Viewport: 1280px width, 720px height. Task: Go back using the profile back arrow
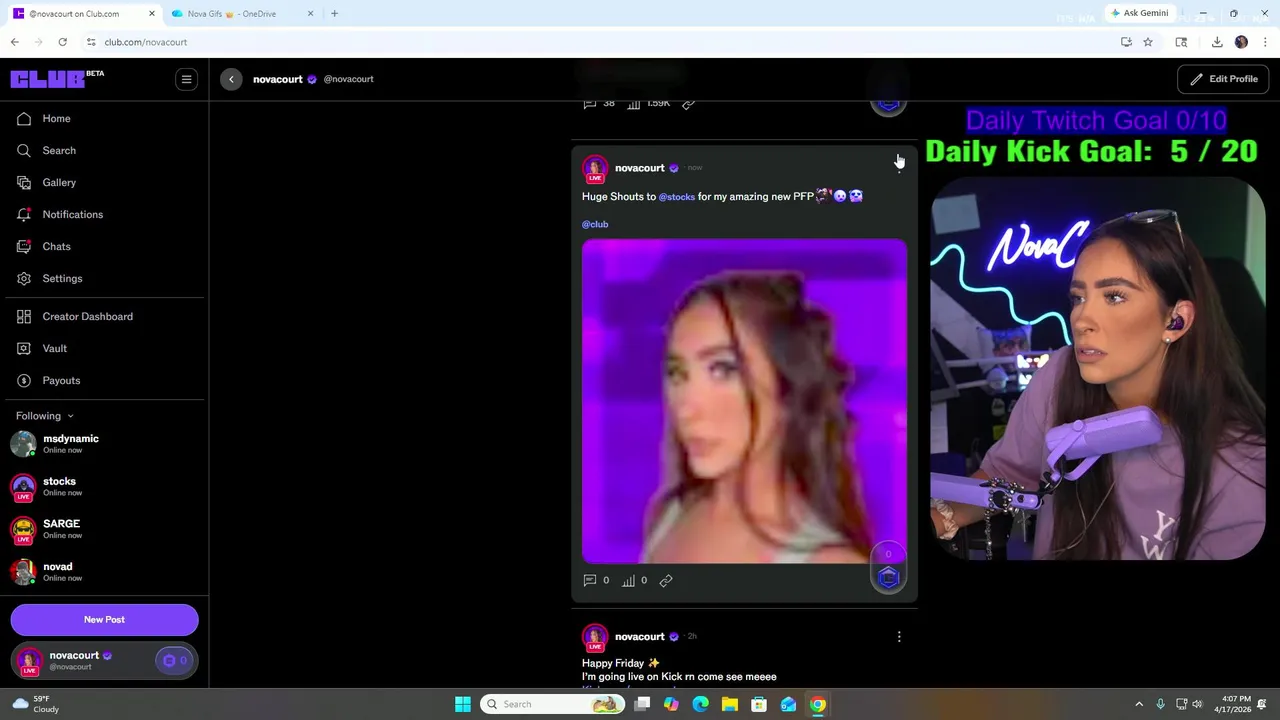coord(231,79)
